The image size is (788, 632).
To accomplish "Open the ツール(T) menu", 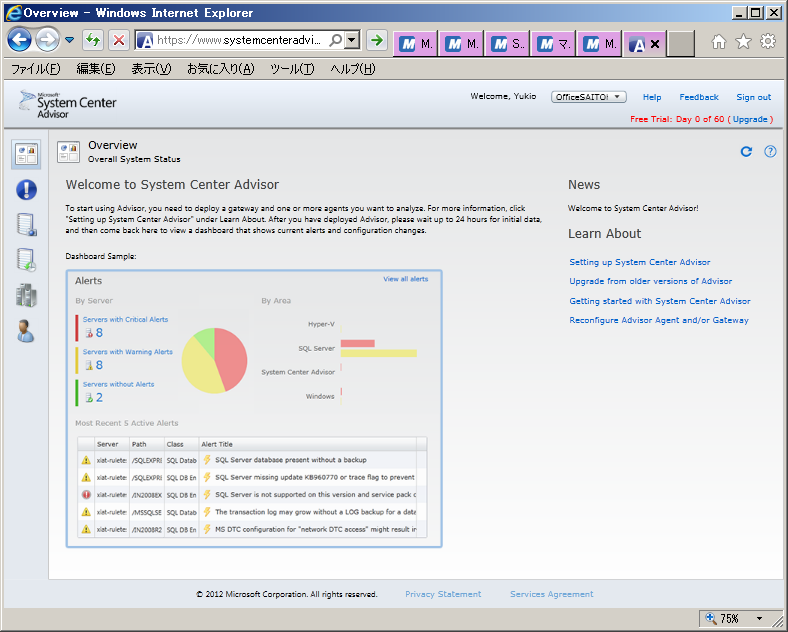I will pos(292,69).
